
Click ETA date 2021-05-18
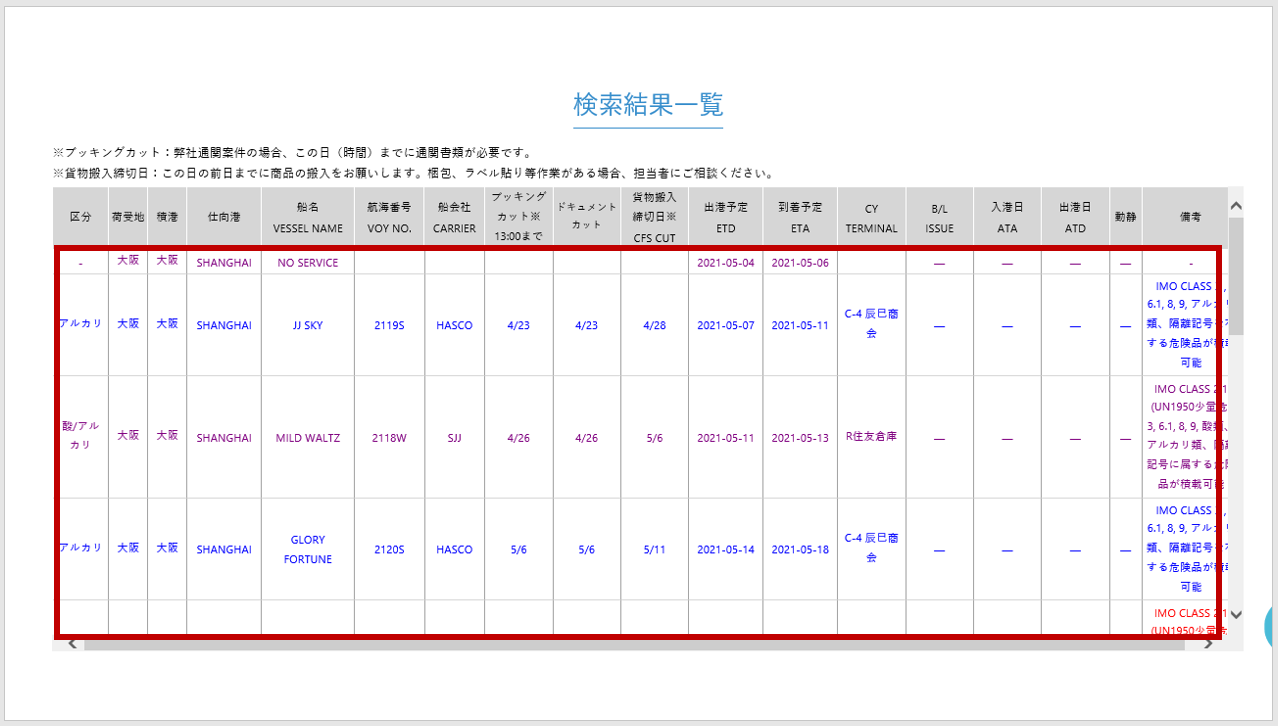click(800, 549)
